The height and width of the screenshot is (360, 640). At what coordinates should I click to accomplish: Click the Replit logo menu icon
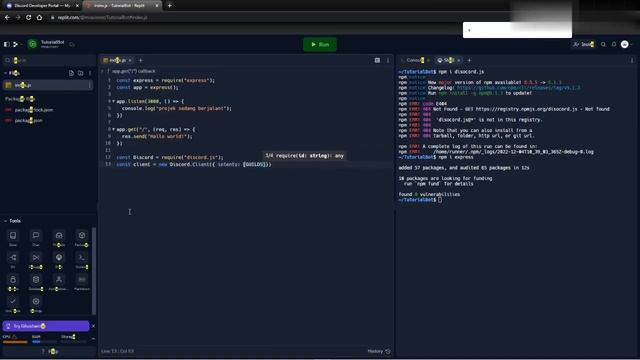tap(16, 44)
